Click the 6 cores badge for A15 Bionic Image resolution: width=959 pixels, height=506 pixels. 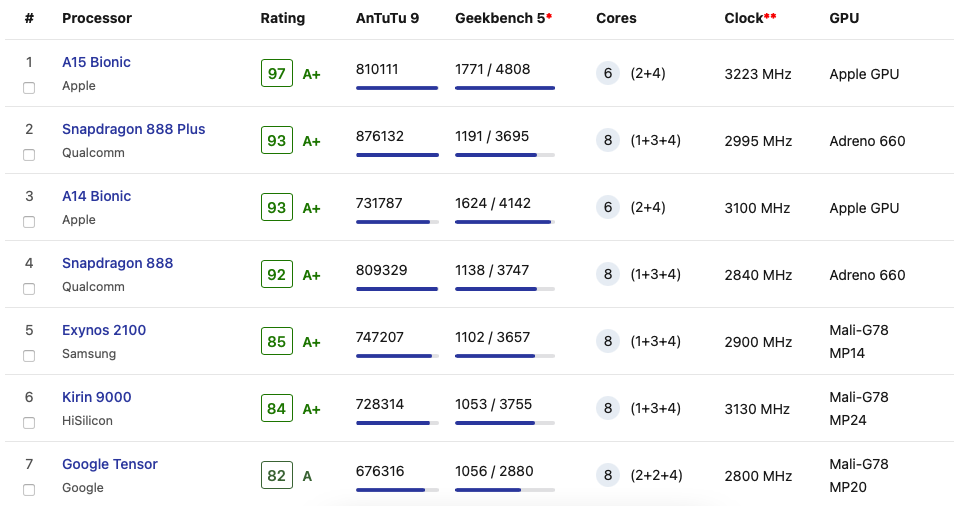pos(608,73)
